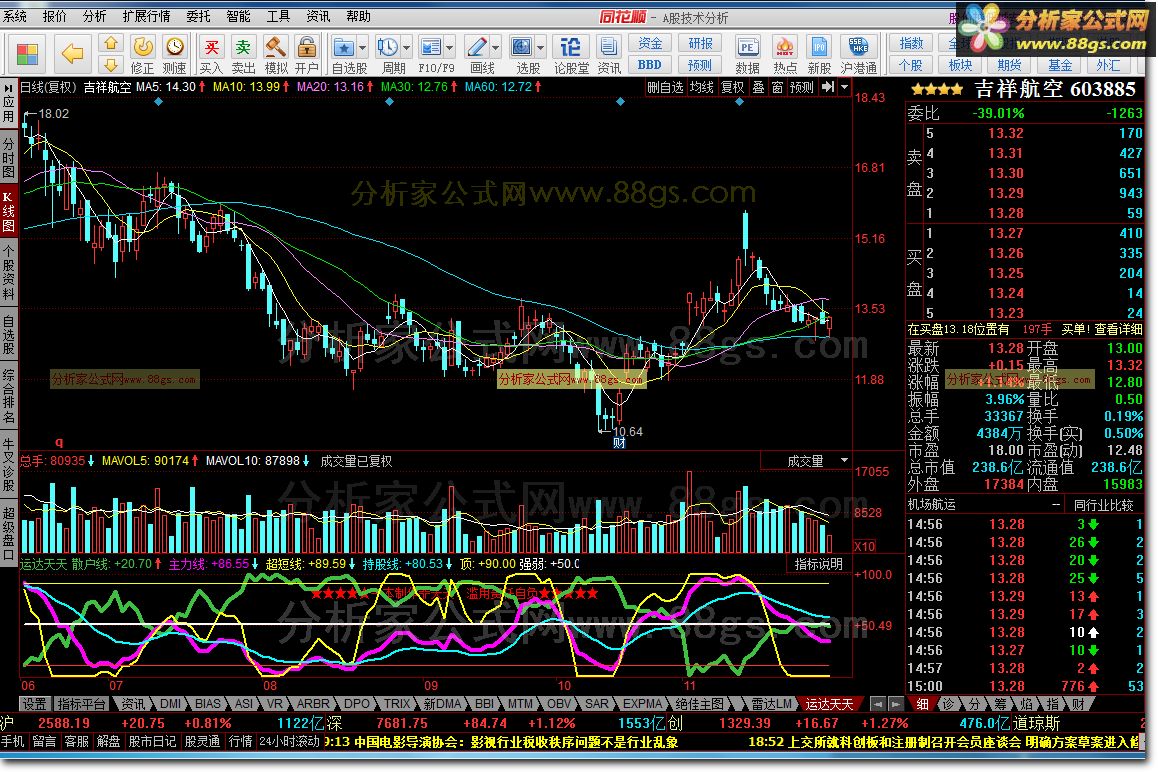Select the 诊 tab in quote panel footer

click(x=948, y=704)
